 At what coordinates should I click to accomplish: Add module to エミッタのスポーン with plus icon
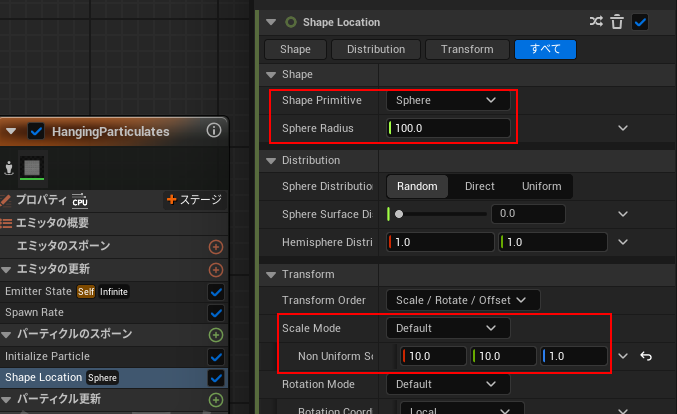(215, 246)
